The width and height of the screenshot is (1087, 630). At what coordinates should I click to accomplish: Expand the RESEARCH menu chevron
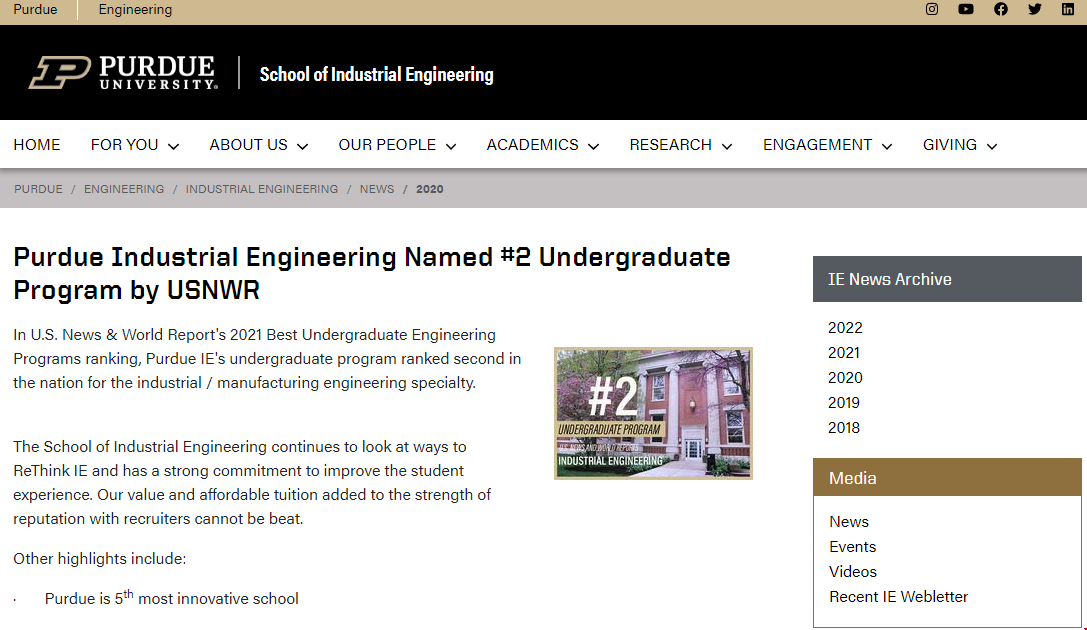click(x=727, y=146)
